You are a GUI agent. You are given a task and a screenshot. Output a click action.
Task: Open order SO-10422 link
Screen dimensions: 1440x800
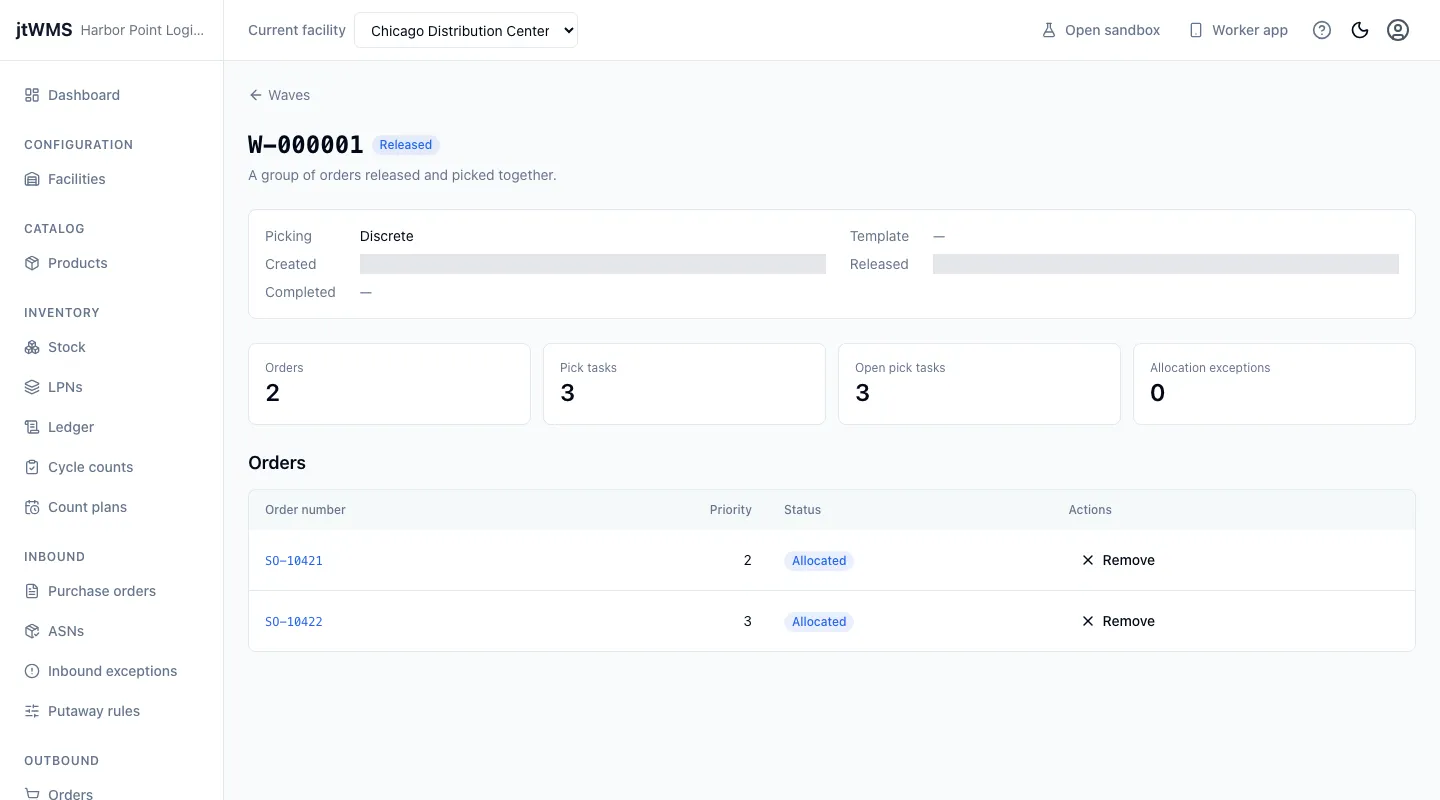[294, 622]
